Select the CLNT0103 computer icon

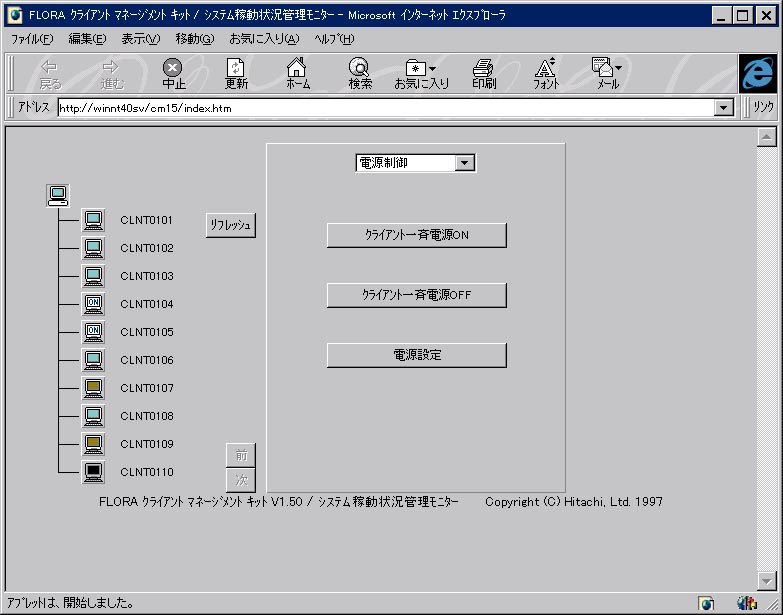[93, 276]
